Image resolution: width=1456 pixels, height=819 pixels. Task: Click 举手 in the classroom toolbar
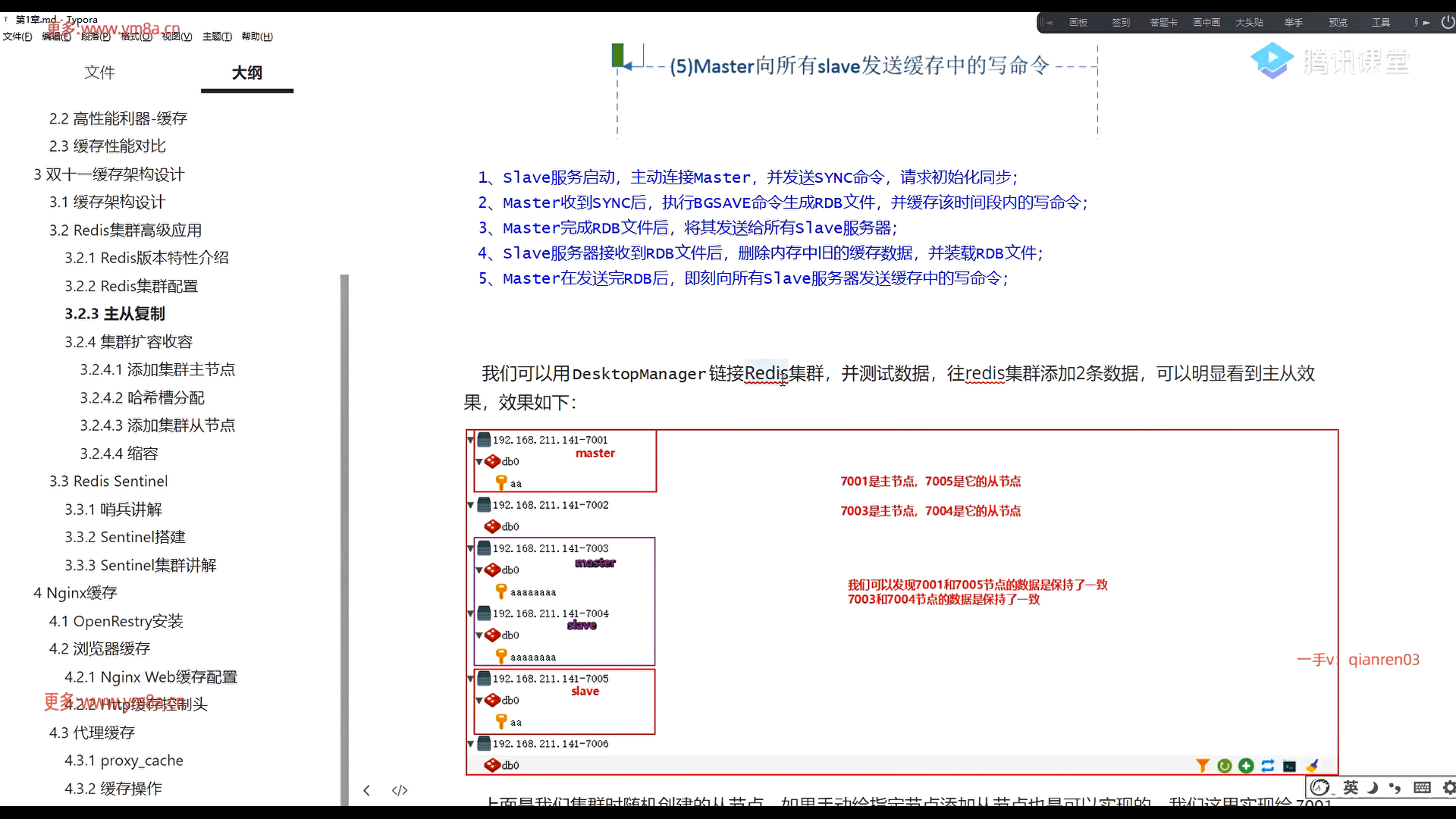click(x=1293, y=23)
